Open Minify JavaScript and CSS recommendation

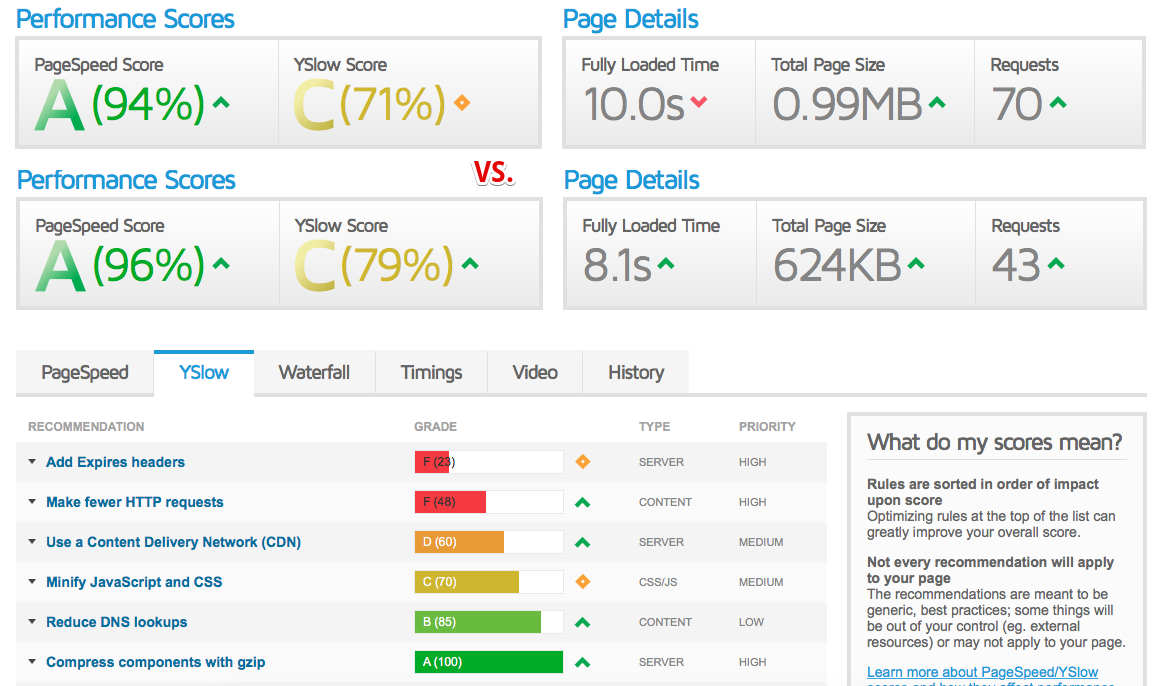[134, 582]
